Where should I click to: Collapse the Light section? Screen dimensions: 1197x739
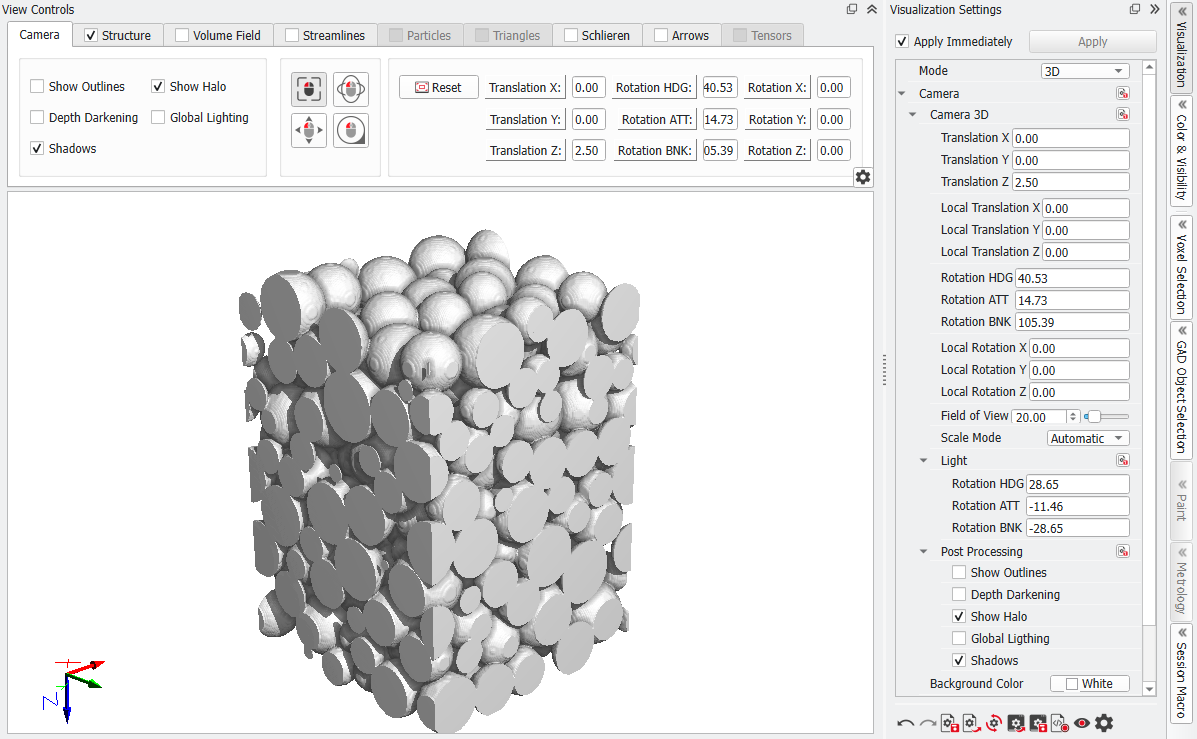[x=924, y=460]
